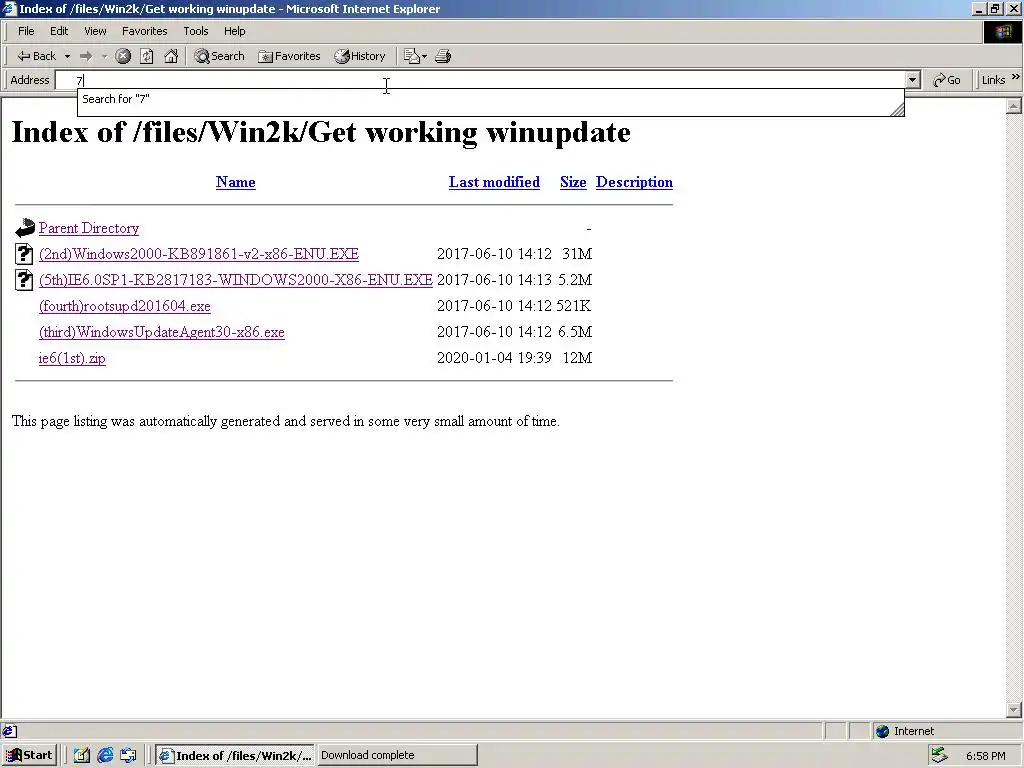Screen dimensions: 1024x768
Task: Click the Forward arrow button
Action: (86, 56)
